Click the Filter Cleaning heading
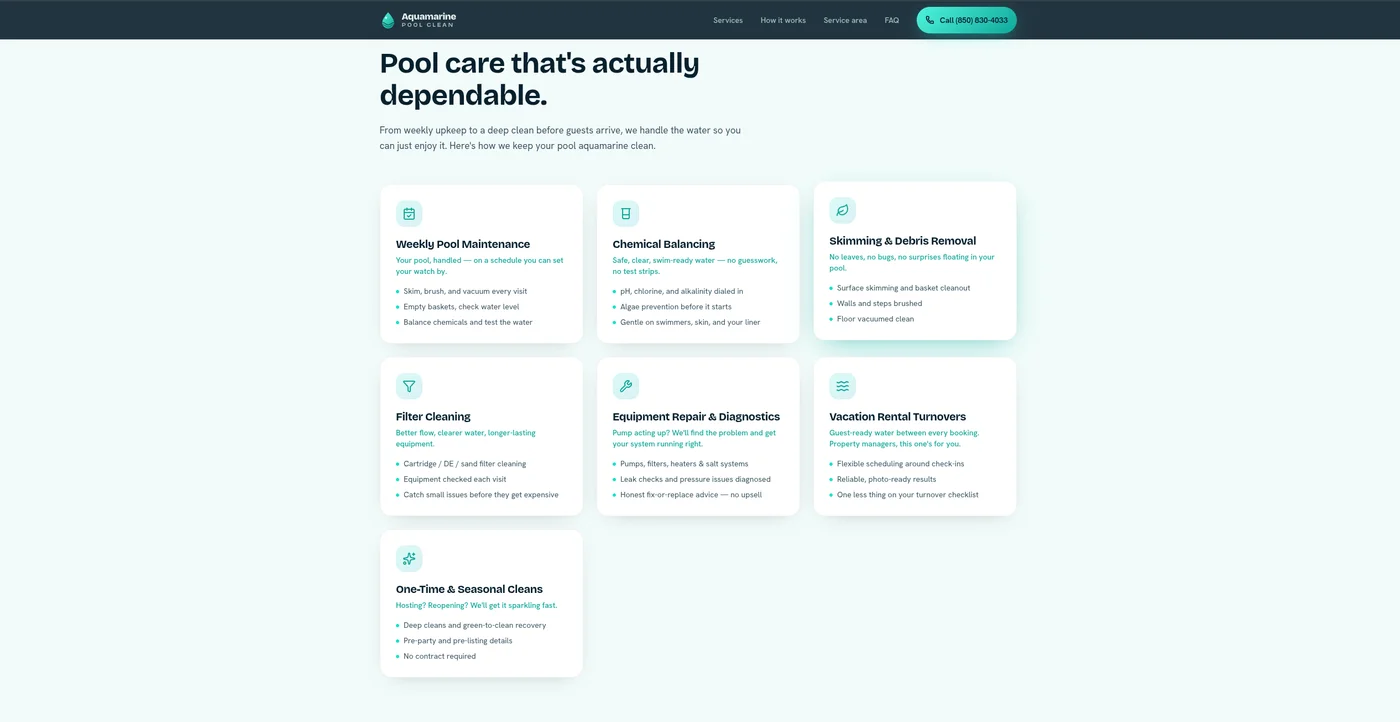Screen dimensions: 1400x722 [x=433, y=417]
